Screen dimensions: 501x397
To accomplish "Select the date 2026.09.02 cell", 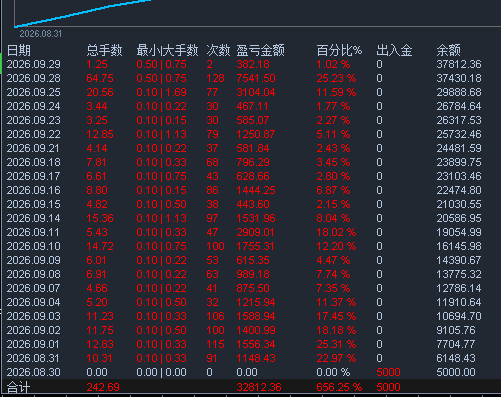I will (34, 330).
